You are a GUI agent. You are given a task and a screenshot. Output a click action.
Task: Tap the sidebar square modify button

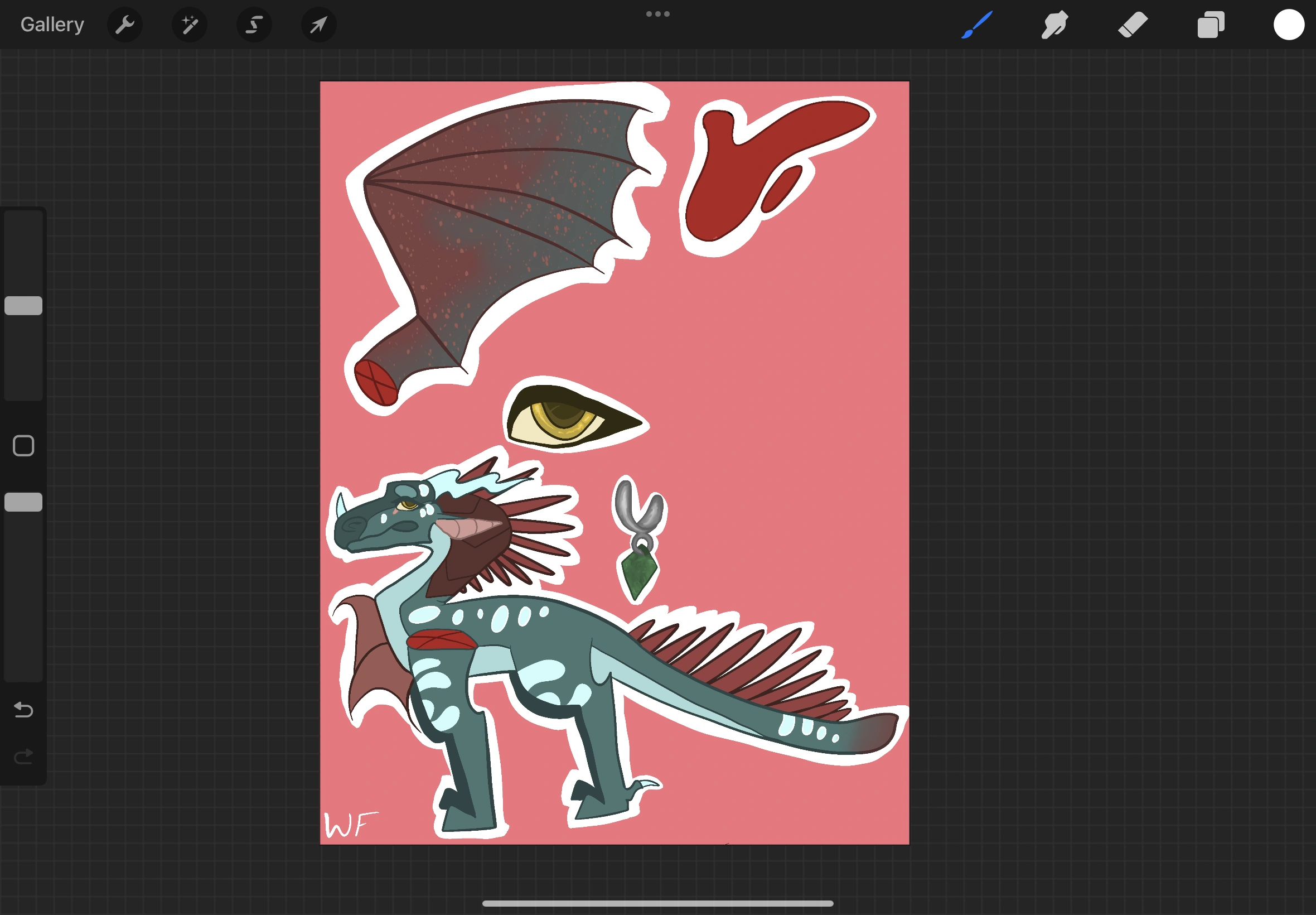pos(23,445)
